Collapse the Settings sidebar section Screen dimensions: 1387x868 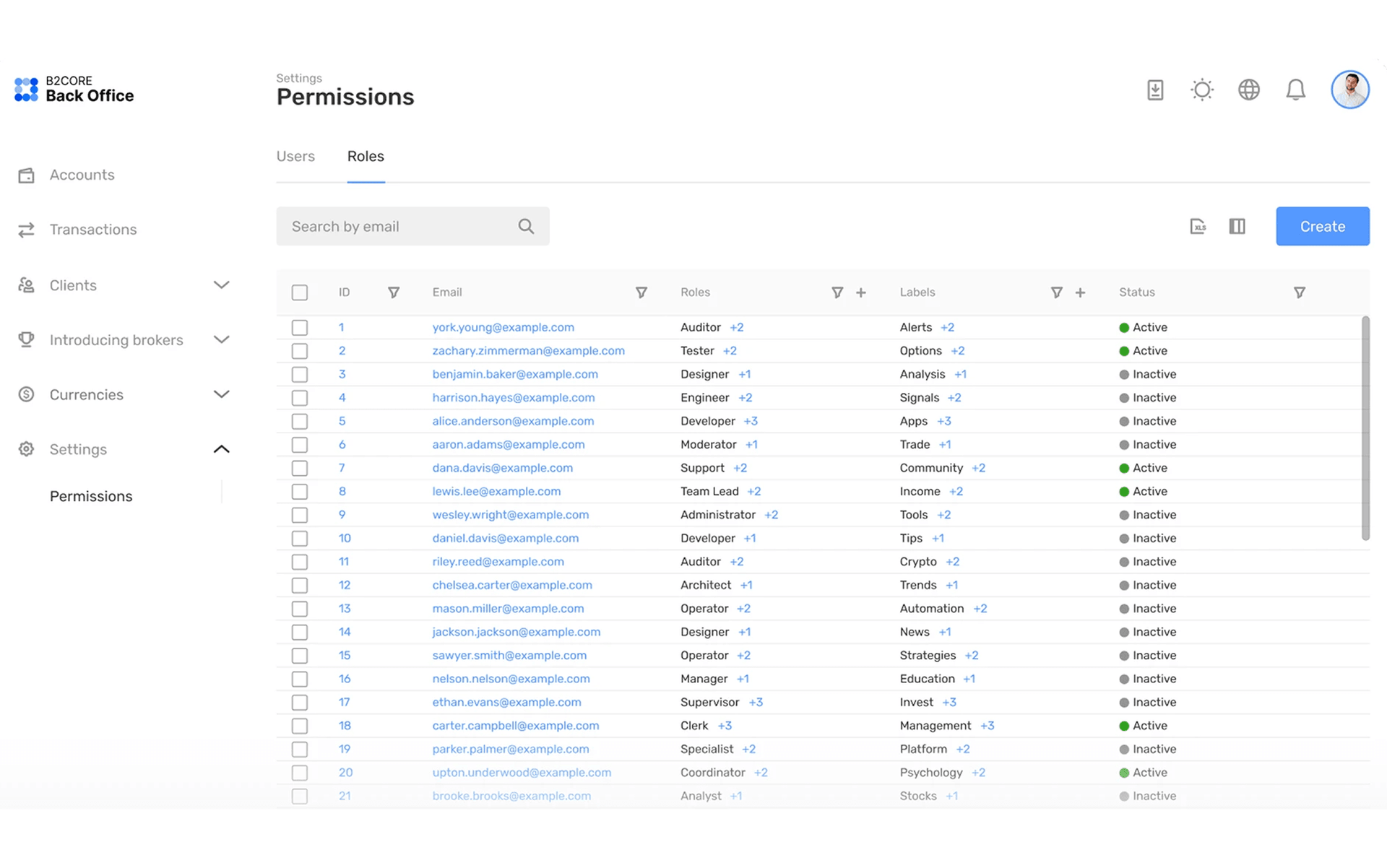point(221,449)
